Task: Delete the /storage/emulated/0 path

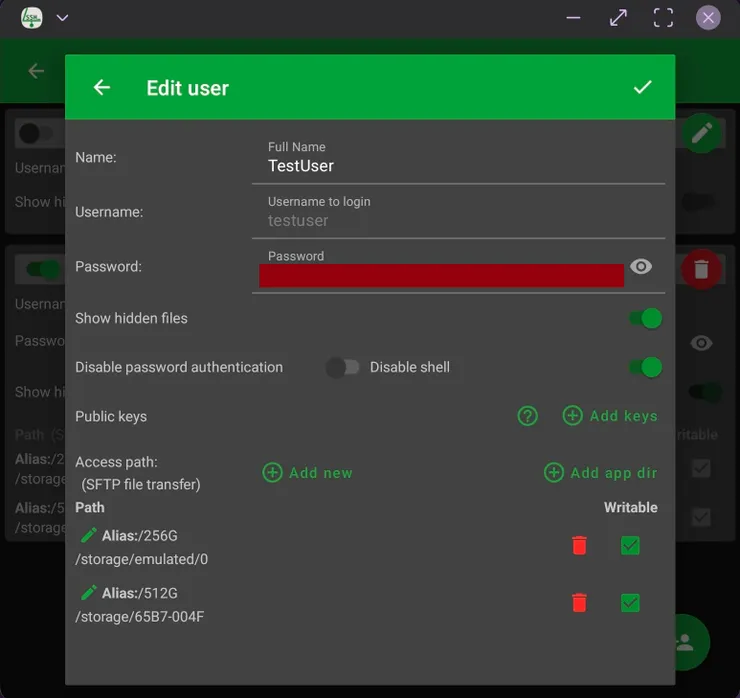Action: 579,546
